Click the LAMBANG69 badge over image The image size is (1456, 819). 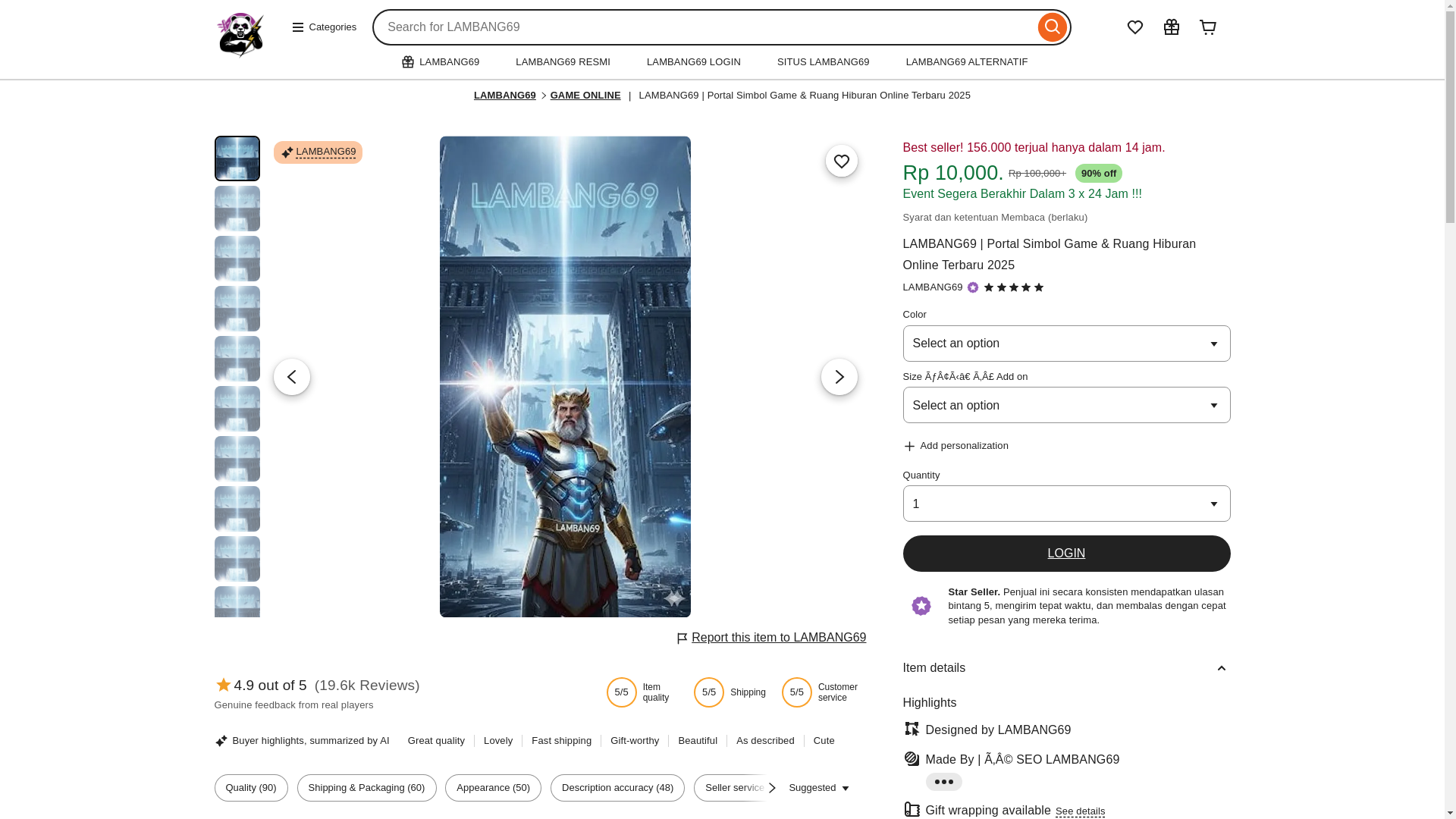point(318,152)
